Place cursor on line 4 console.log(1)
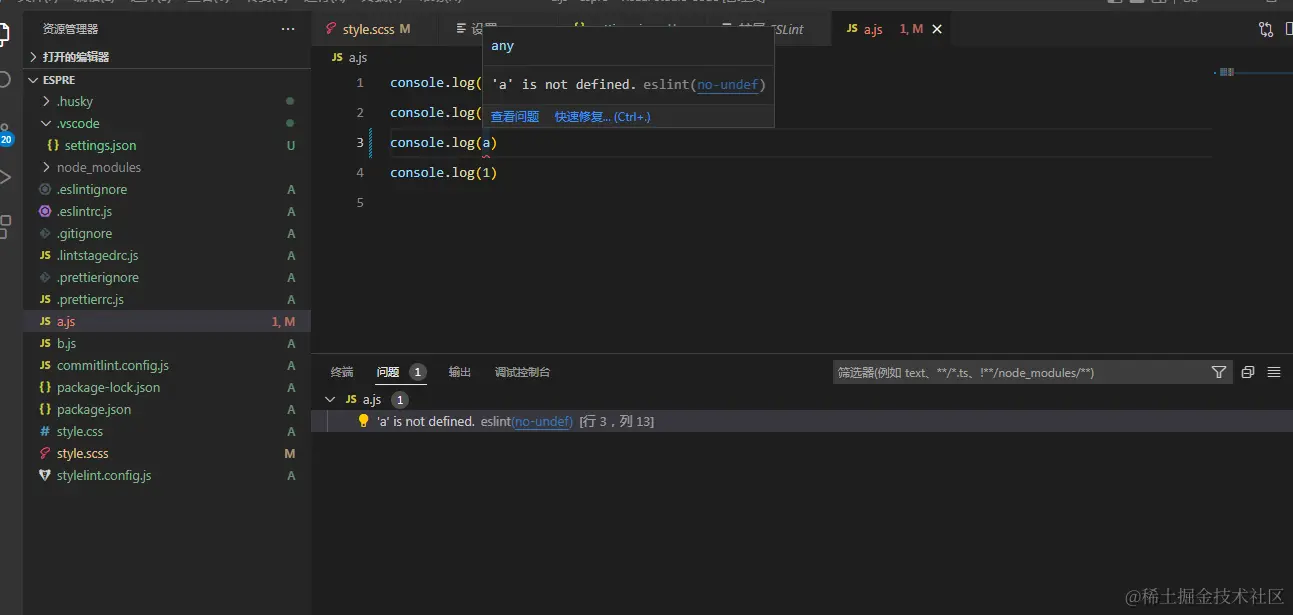This screenshot has width=1293, height=615. coord(443,173)
